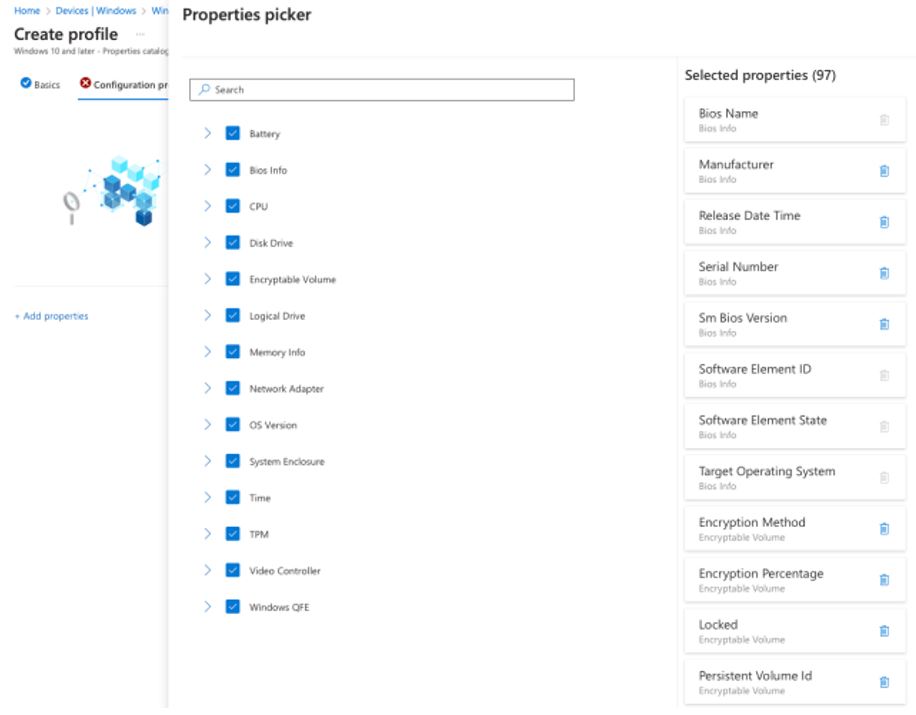Open the Configuration properties tab
This screenshot has height=715, width=916.
123,85
